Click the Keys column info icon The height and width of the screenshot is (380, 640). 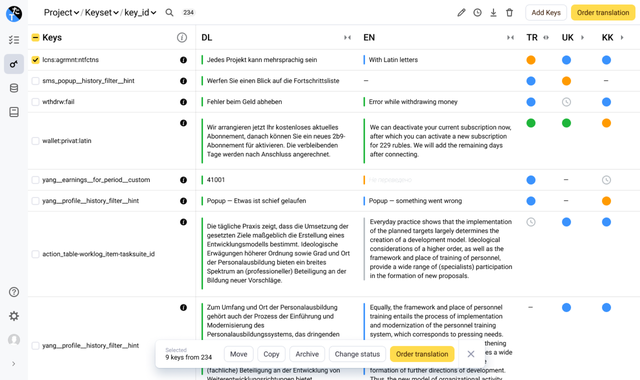pyautogui.click(x=182, y=38)
